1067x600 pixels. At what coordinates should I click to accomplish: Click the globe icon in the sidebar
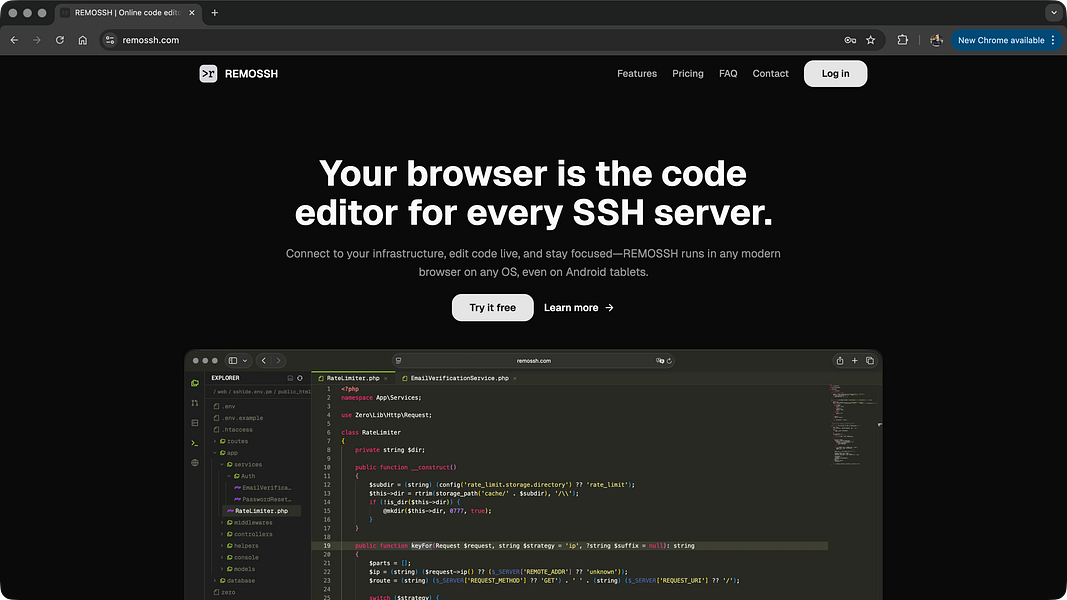194,463
